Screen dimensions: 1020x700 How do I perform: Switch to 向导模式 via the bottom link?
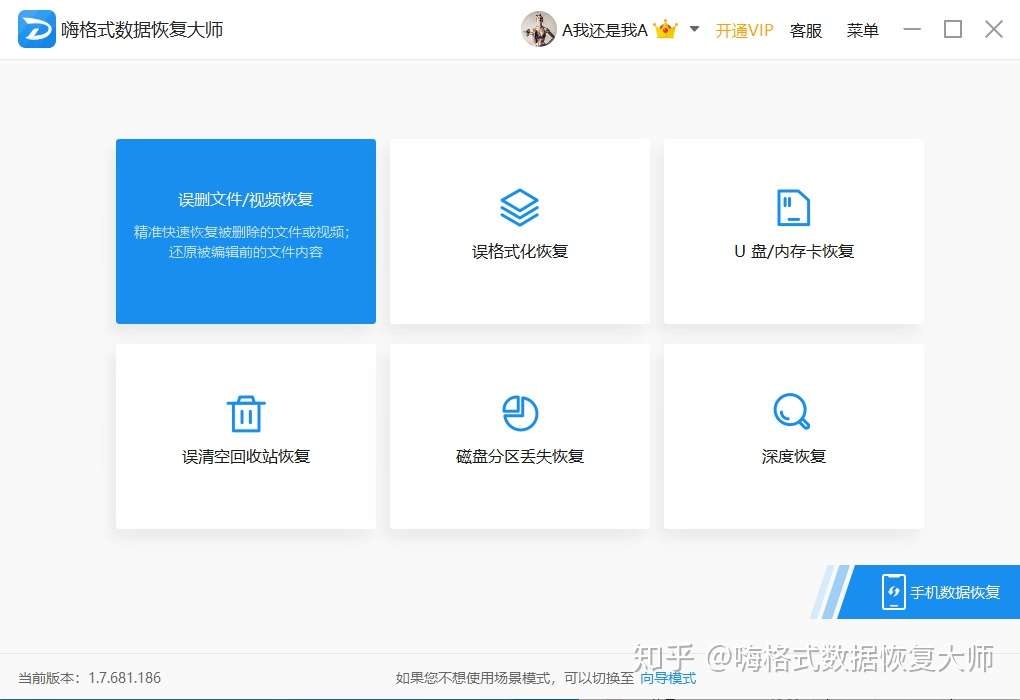[x=669, y=677]
